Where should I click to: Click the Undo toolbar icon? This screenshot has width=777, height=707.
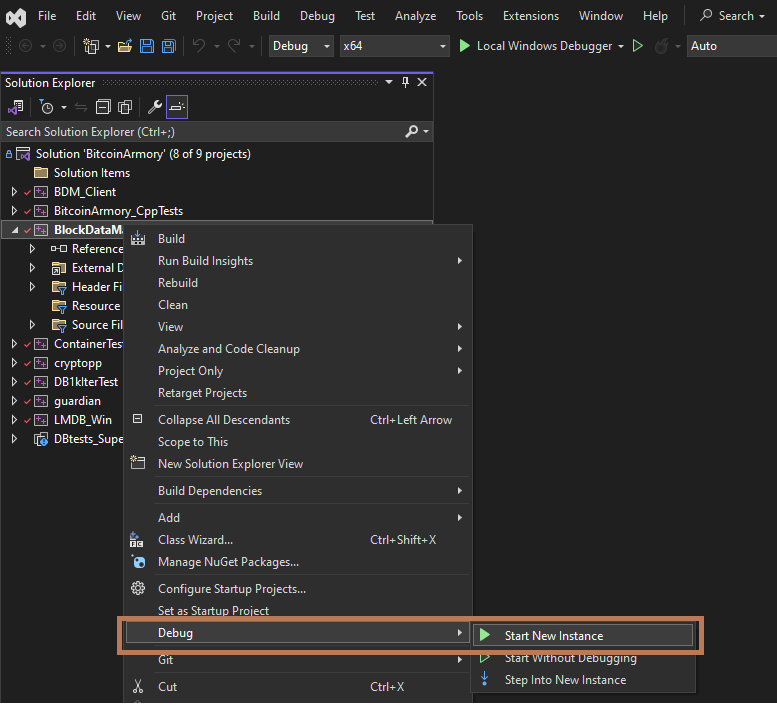coord(199,46)
